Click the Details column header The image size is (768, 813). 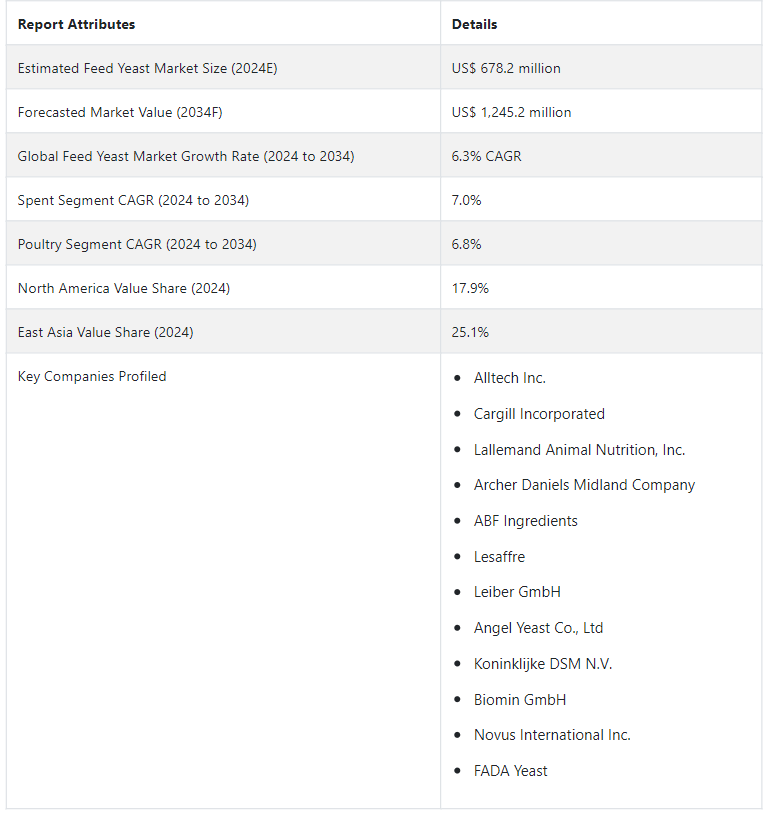click(474, 24)
